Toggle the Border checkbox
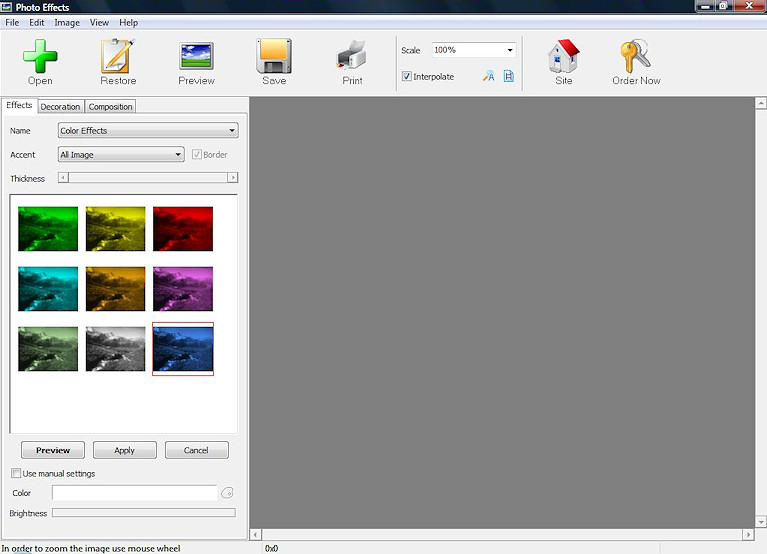The height and width of the screenshot is (554, 767). [x=197, y=155]
